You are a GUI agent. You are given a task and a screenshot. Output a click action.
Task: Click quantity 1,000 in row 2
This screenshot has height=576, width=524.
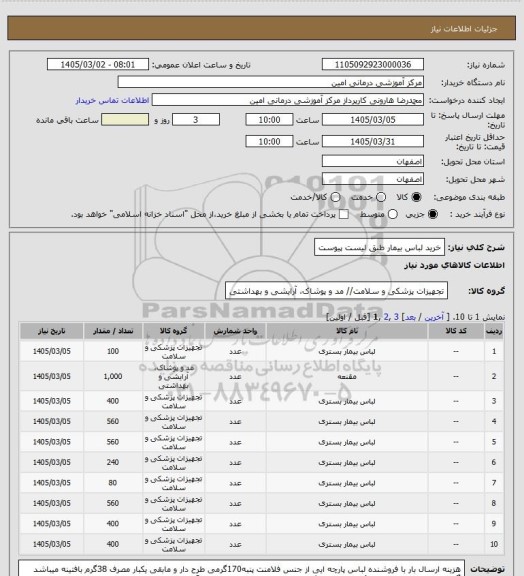coord(113,377)
